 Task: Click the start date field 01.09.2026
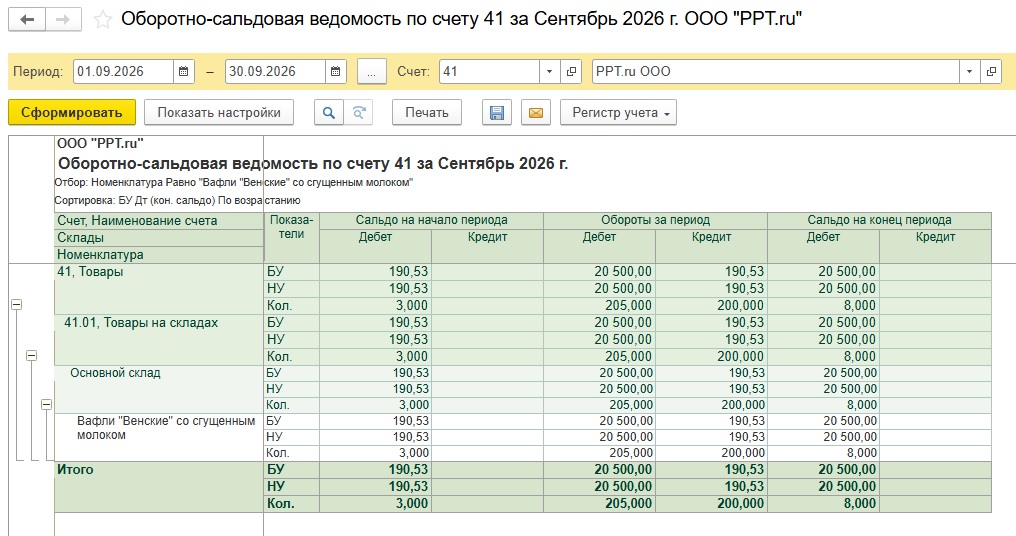coord(124,71)
